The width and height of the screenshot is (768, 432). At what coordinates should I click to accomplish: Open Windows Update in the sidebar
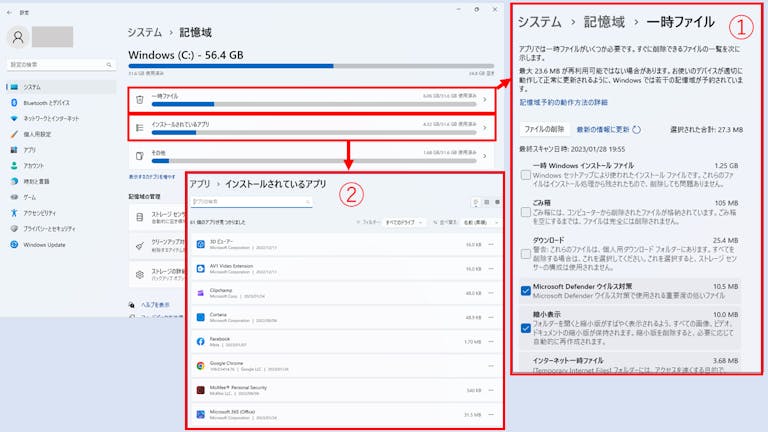pos(44,244)
